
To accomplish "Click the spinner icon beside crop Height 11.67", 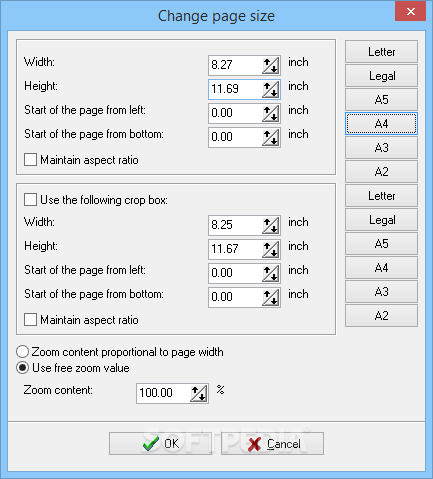I will click(x=270, y=249).
